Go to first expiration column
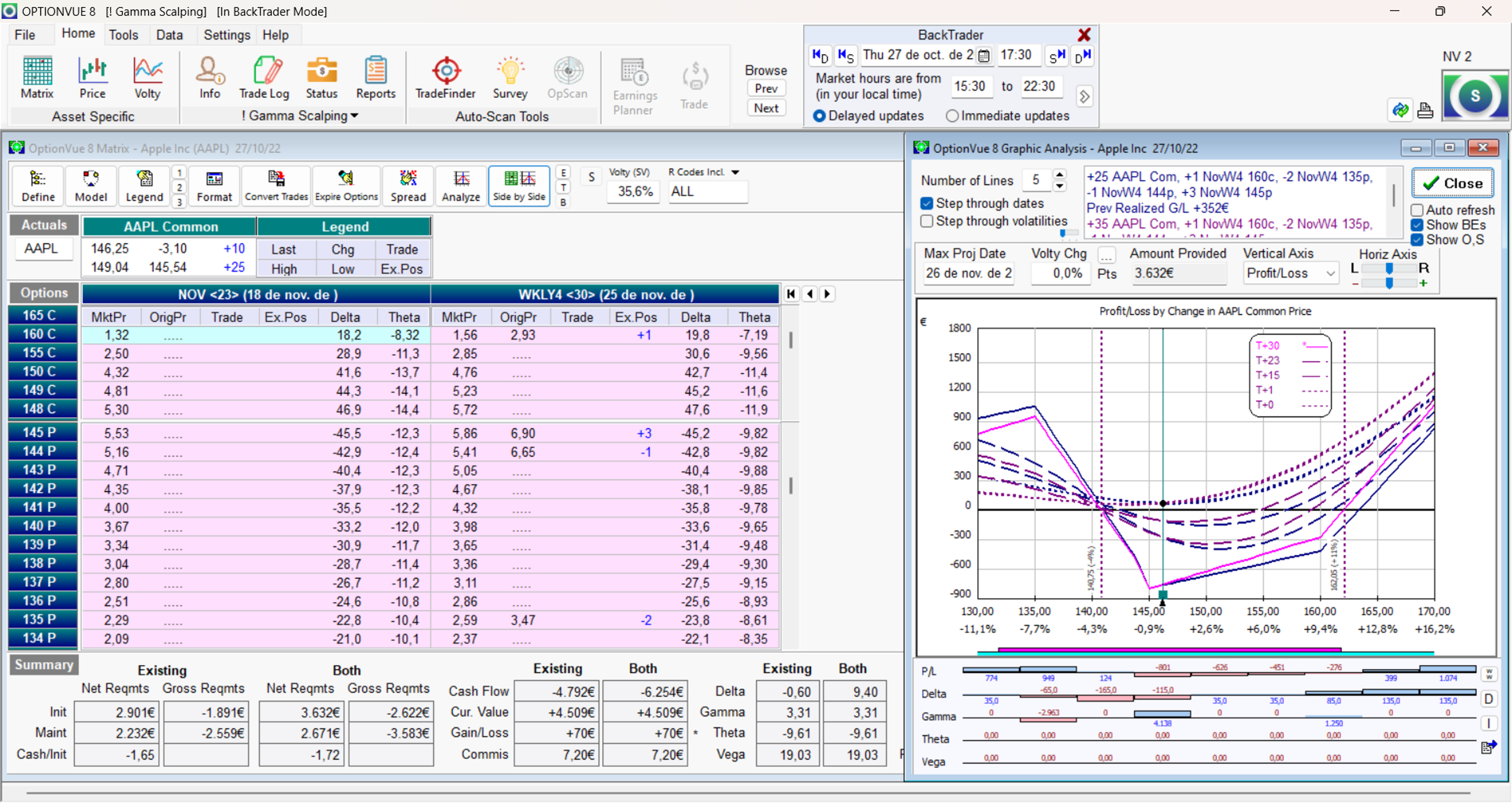1512x803 pixels. click(791, 294)
